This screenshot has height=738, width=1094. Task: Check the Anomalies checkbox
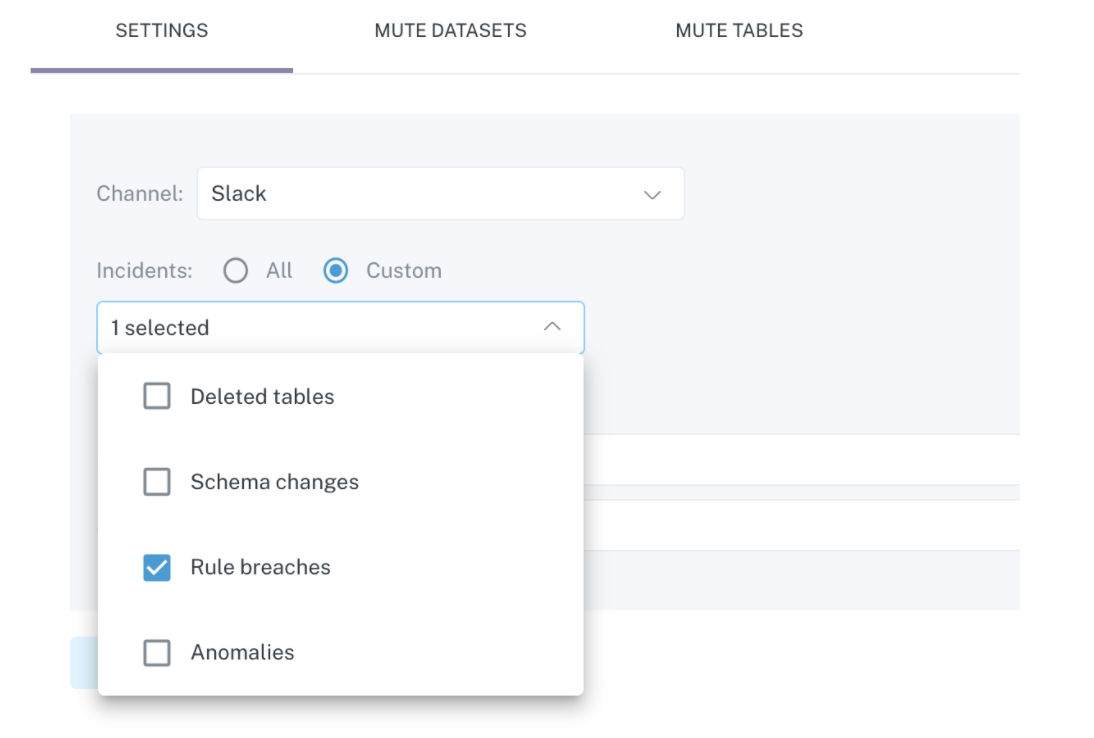tap(157, 653)
